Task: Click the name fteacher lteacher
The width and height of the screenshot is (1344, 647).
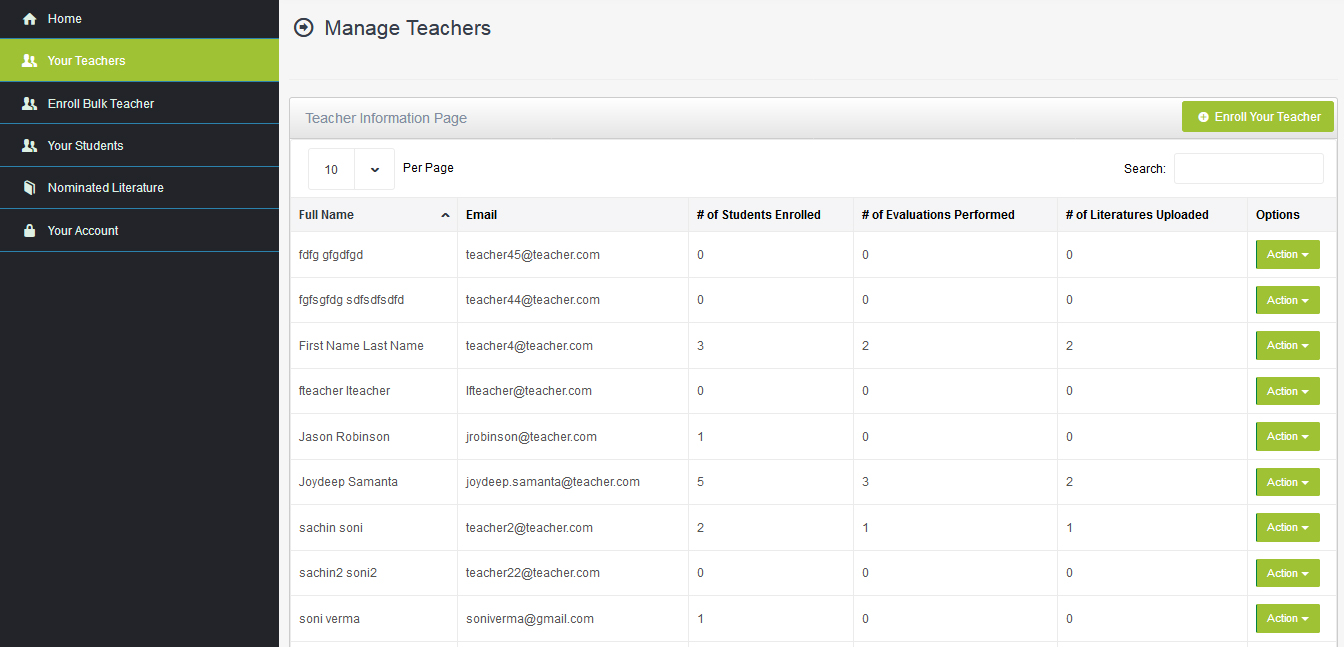Action: (344, 391)
